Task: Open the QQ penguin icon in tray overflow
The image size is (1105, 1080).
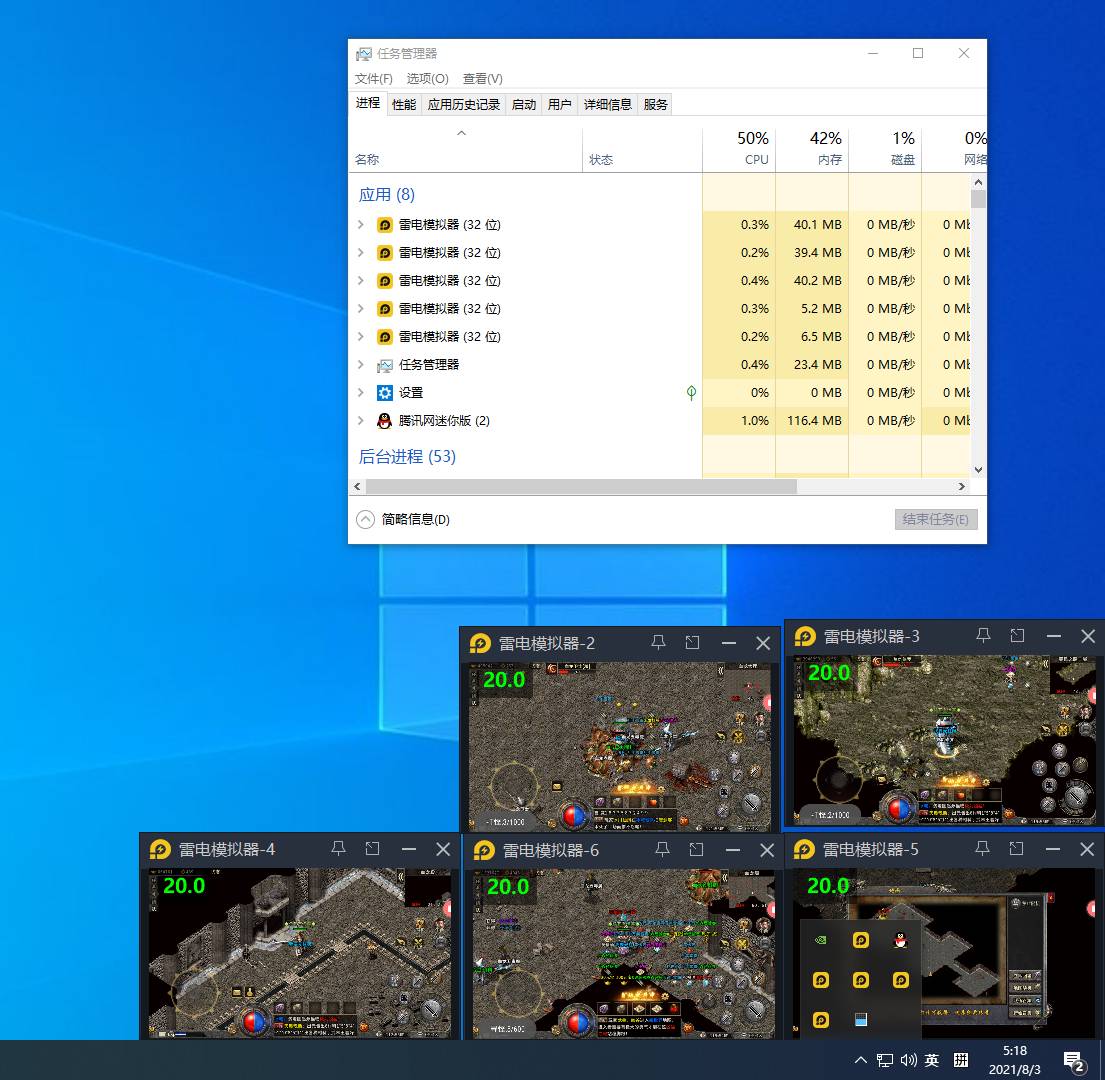Action: point(900,940)
